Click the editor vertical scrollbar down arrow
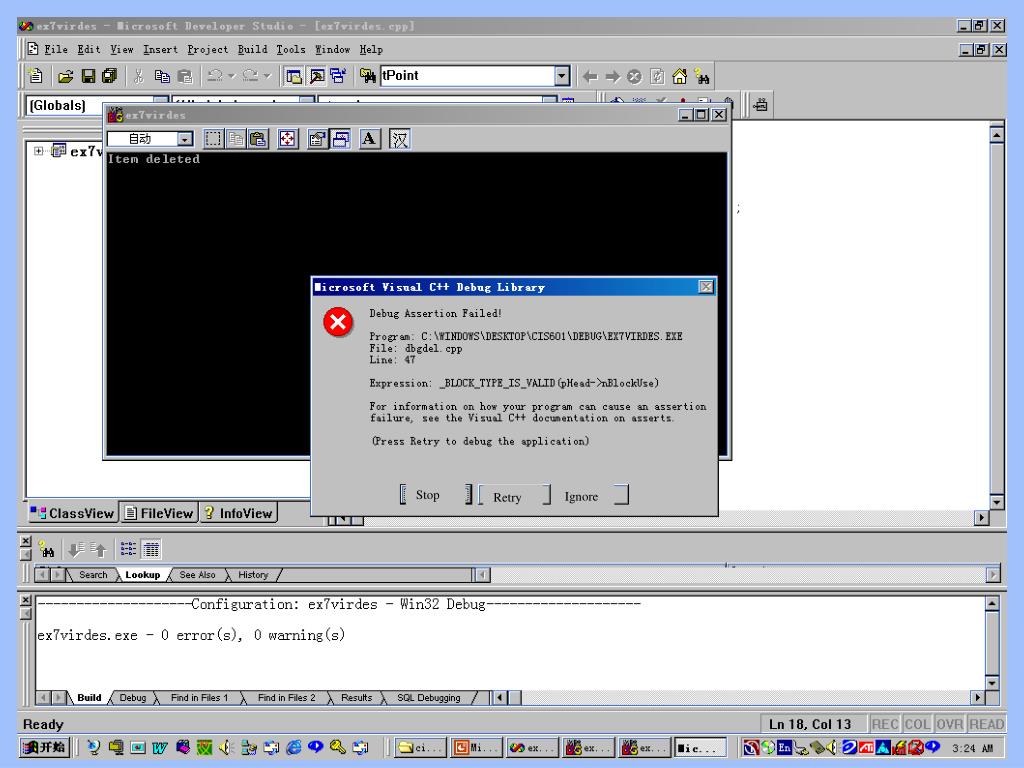 tap(997, 502)
